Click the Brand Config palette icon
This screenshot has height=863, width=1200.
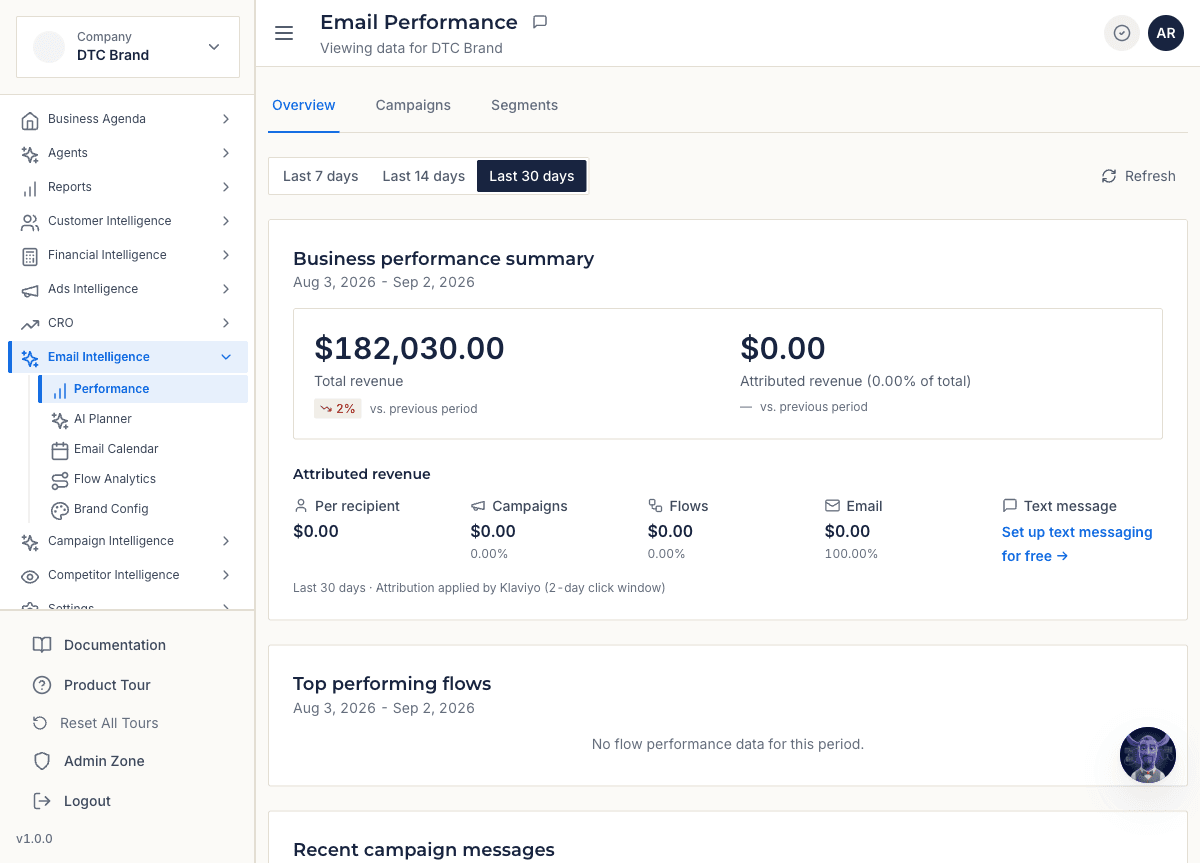pyautogui.click(x=60, y=510)
